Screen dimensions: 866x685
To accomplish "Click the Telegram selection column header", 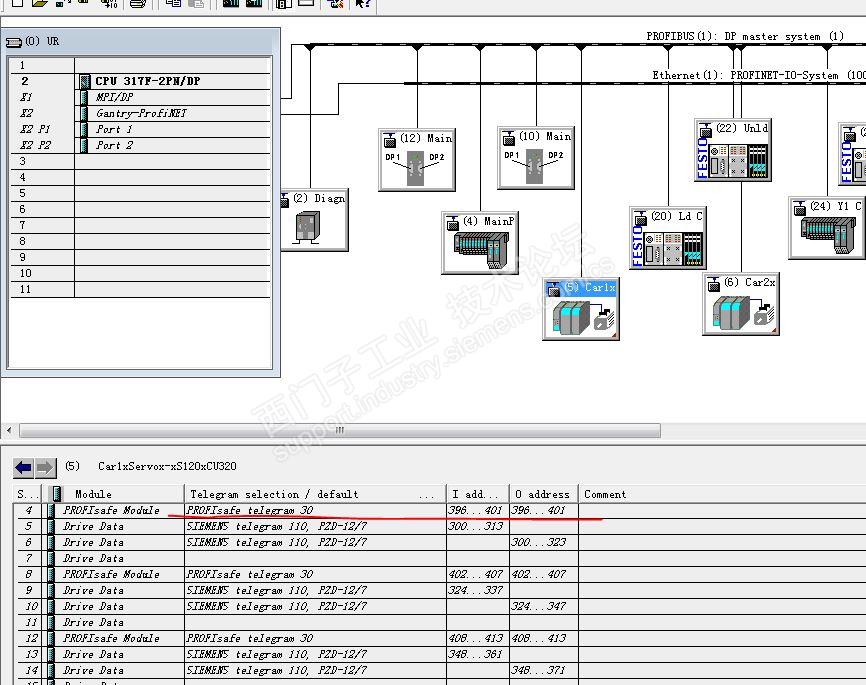I will (x=274, y=494).
